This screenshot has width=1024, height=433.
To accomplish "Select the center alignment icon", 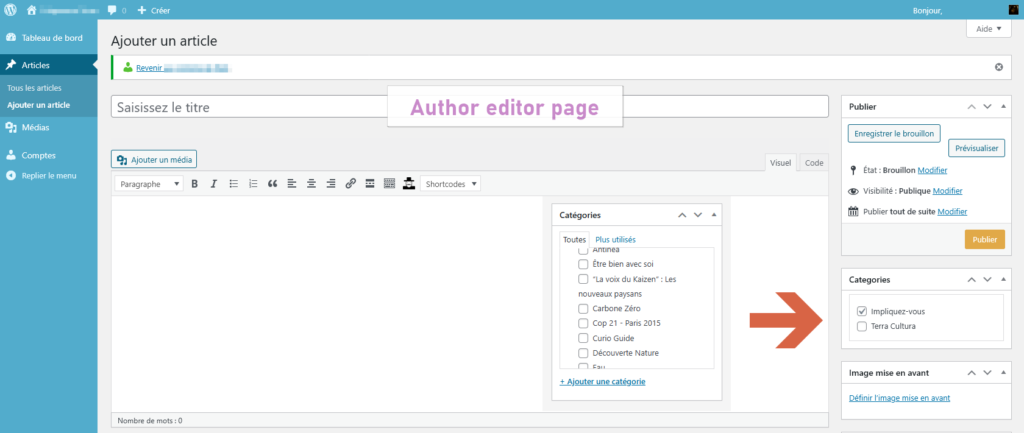I will pos(312,184).
